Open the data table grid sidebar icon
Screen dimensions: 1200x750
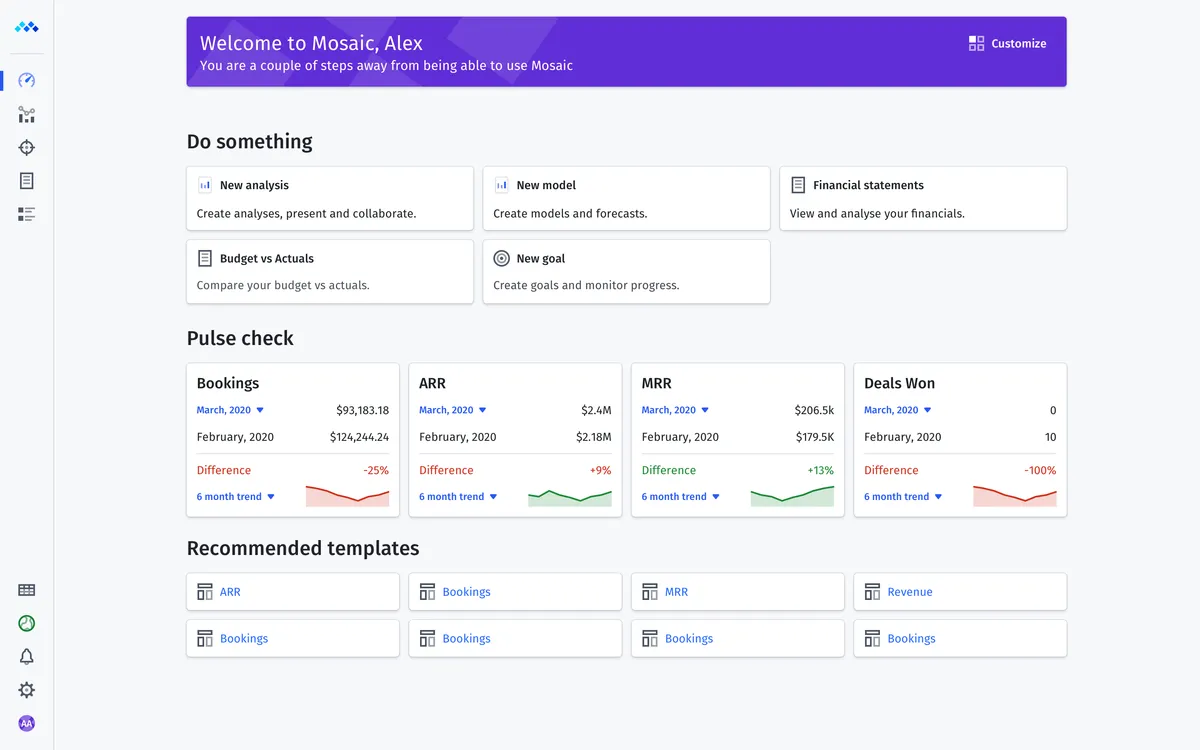click(x=27, y=591)
